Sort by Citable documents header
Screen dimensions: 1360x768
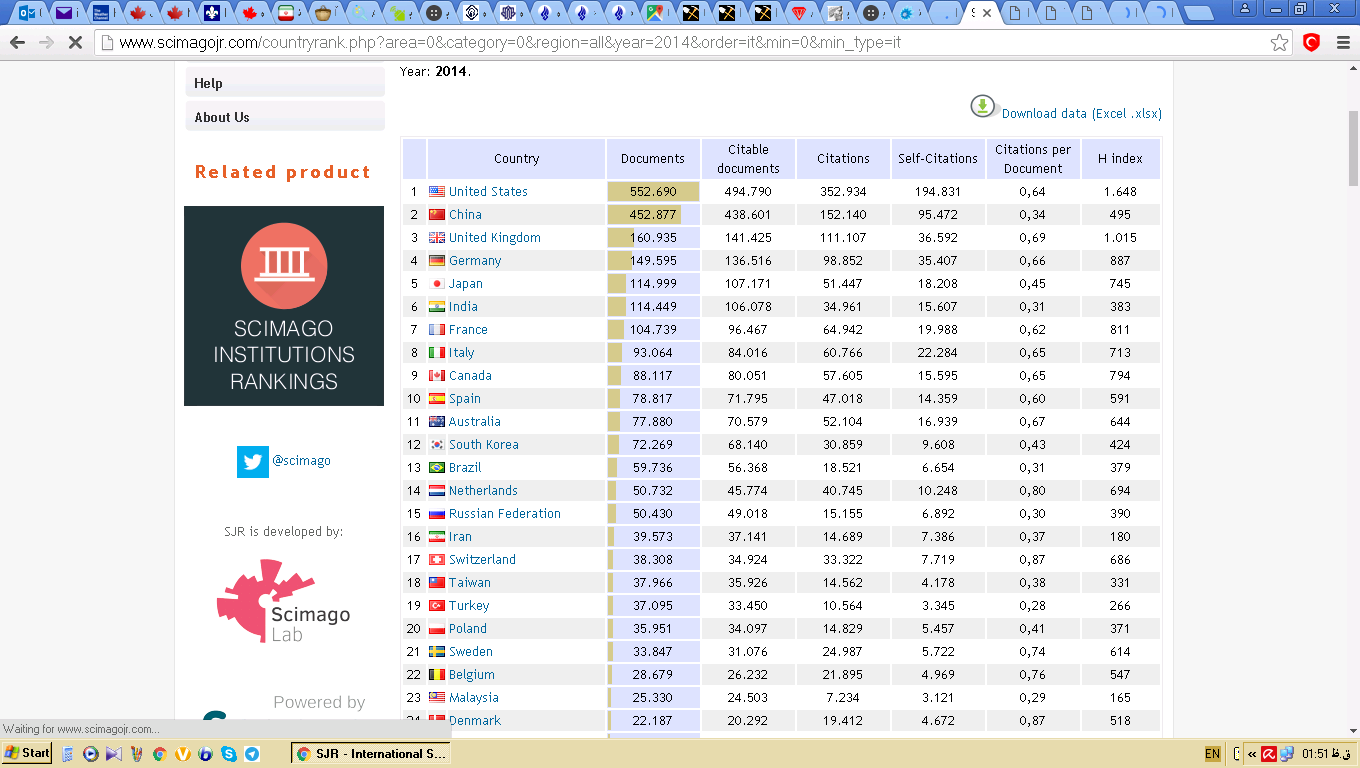[748, 159]
